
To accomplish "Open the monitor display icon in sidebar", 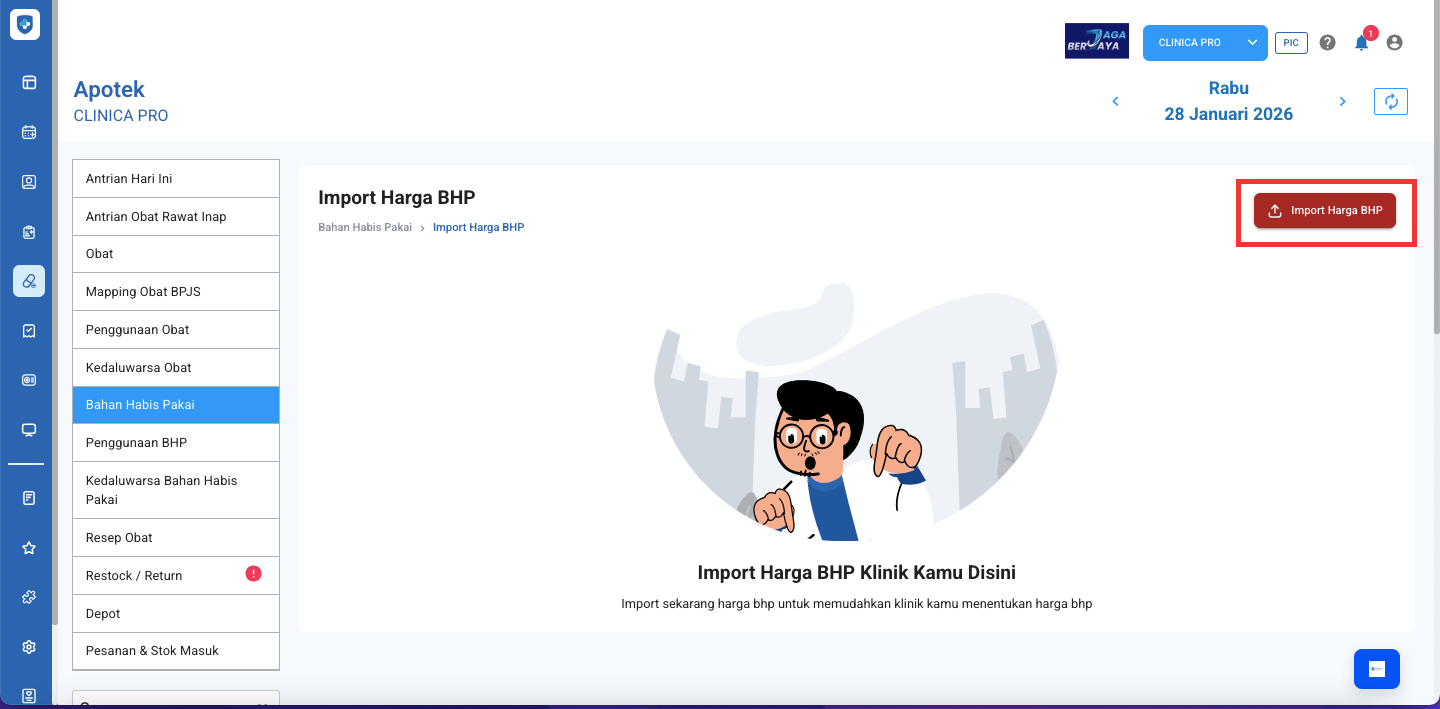I will coord(29,430).
